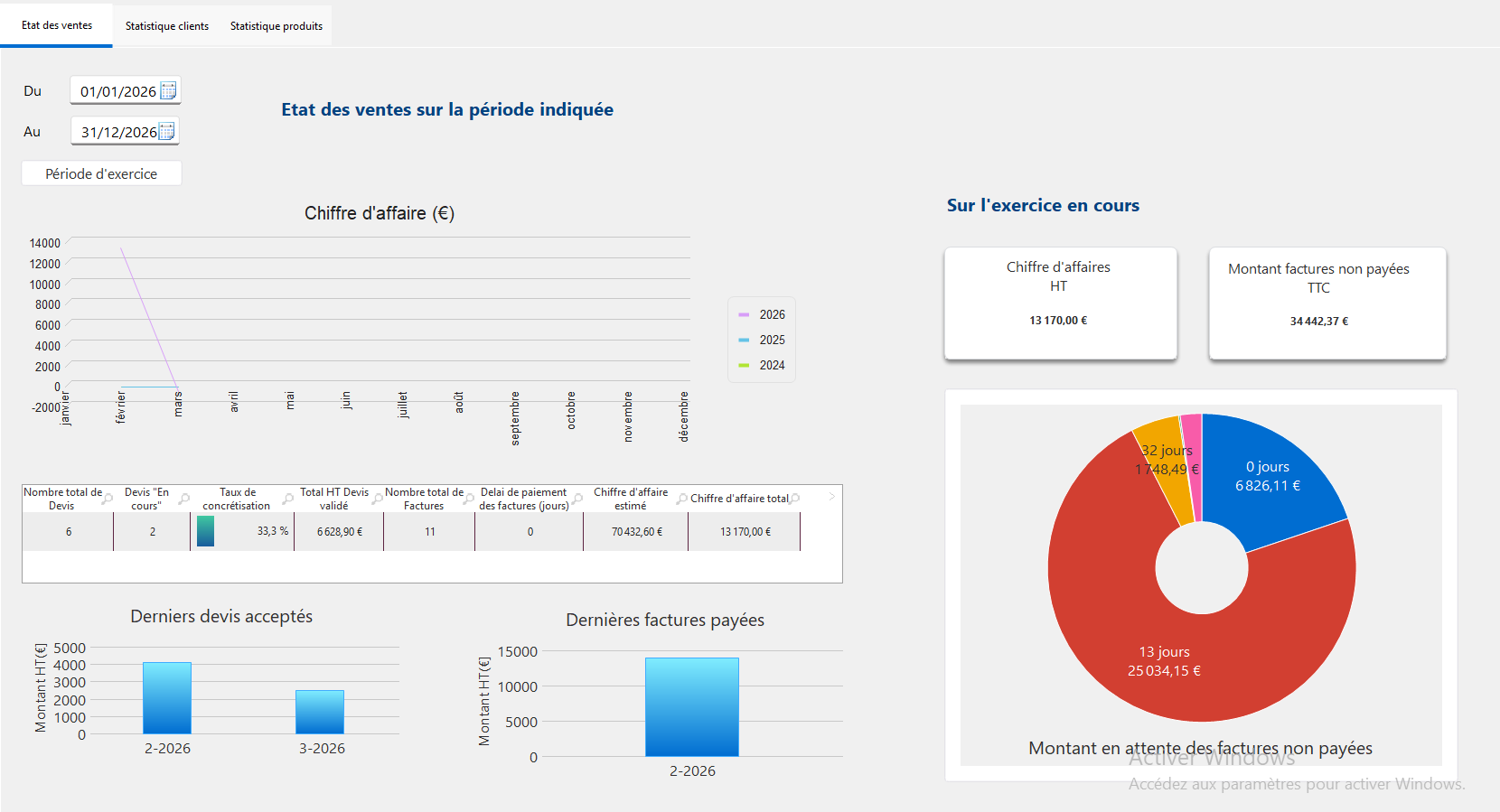Image resolution: width=1500 pixels, height=812 pixels.
Task: Click the 'Devis En cours' value 2
Action: click(x=153, y=532)
